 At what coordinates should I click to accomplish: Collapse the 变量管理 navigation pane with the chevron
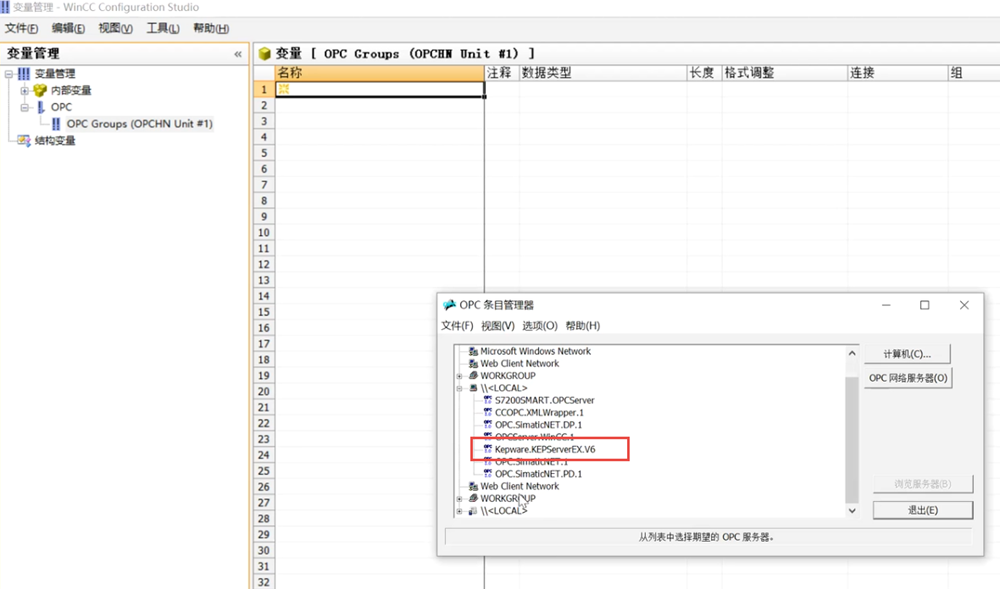238,54
